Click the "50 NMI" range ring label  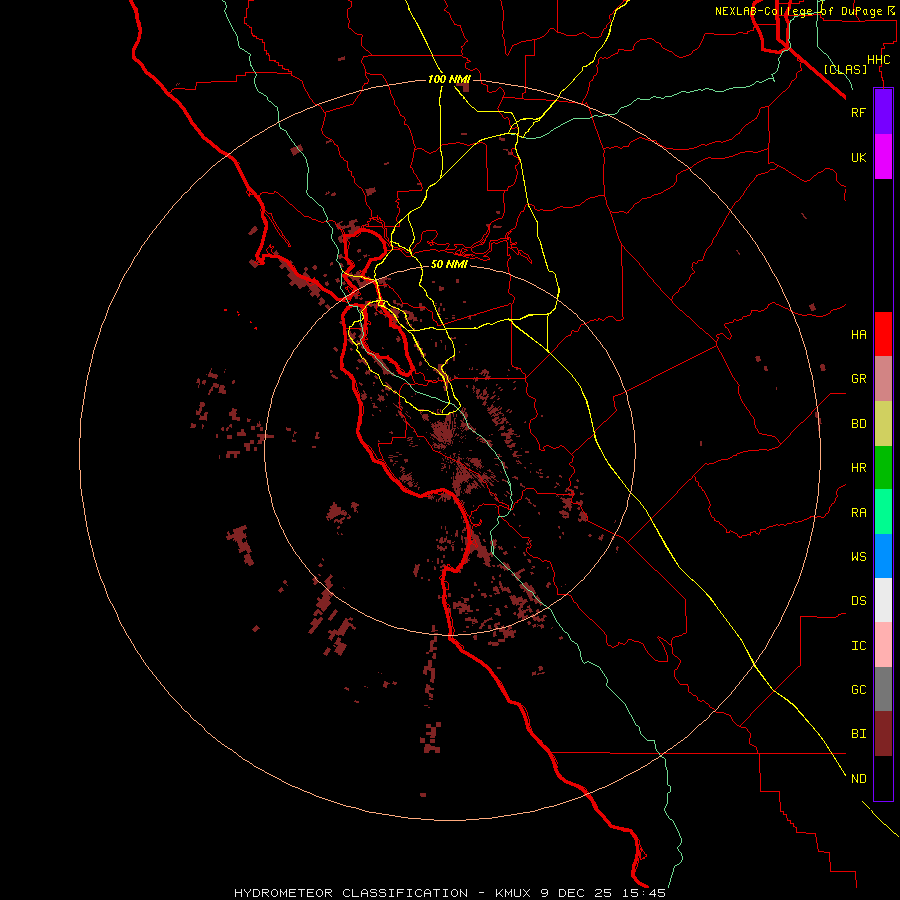click(x=449, y=264)
